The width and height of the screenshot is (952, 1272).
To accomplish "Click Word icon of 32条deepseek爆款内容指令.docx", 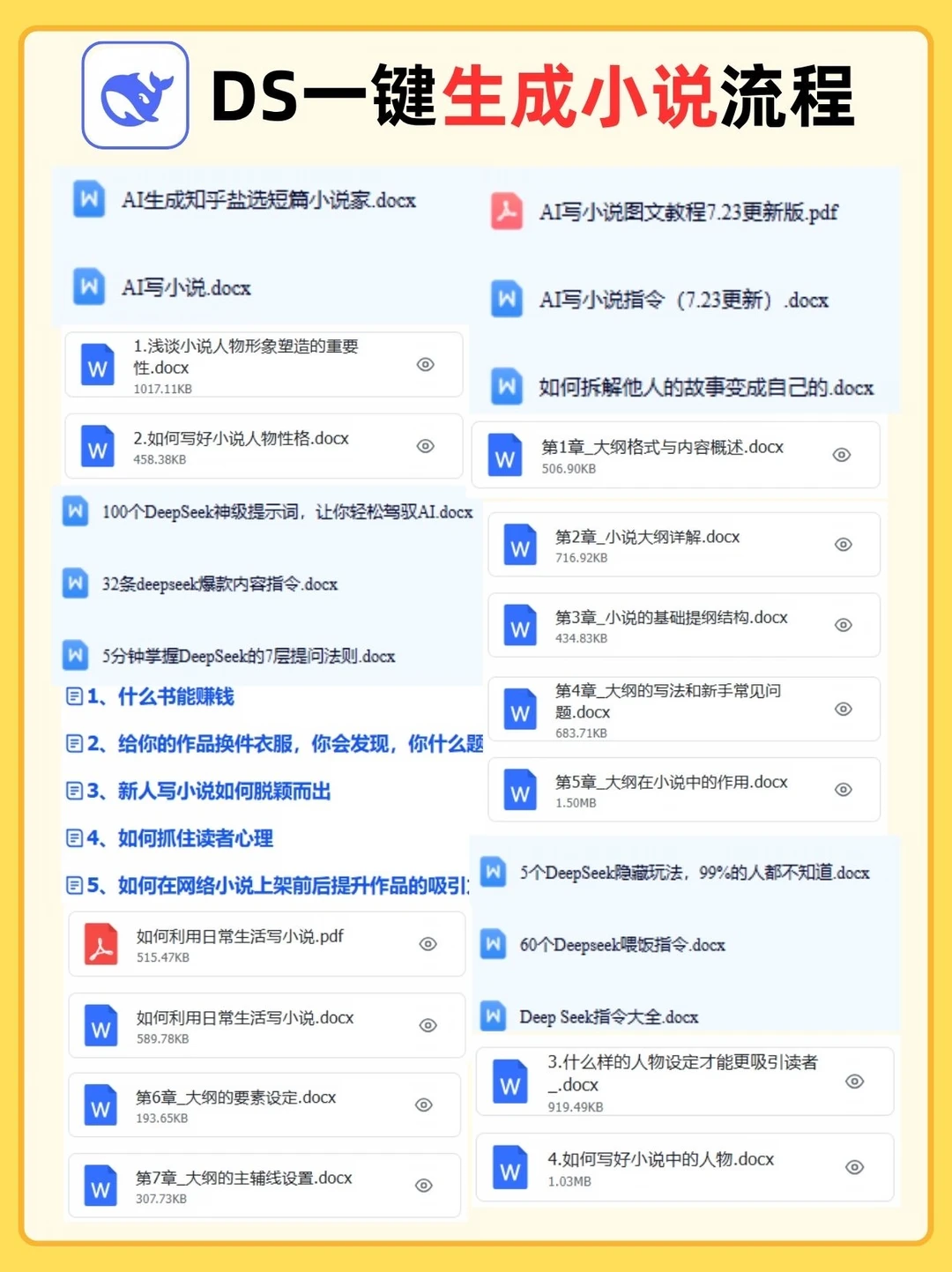I will [75, 584].
